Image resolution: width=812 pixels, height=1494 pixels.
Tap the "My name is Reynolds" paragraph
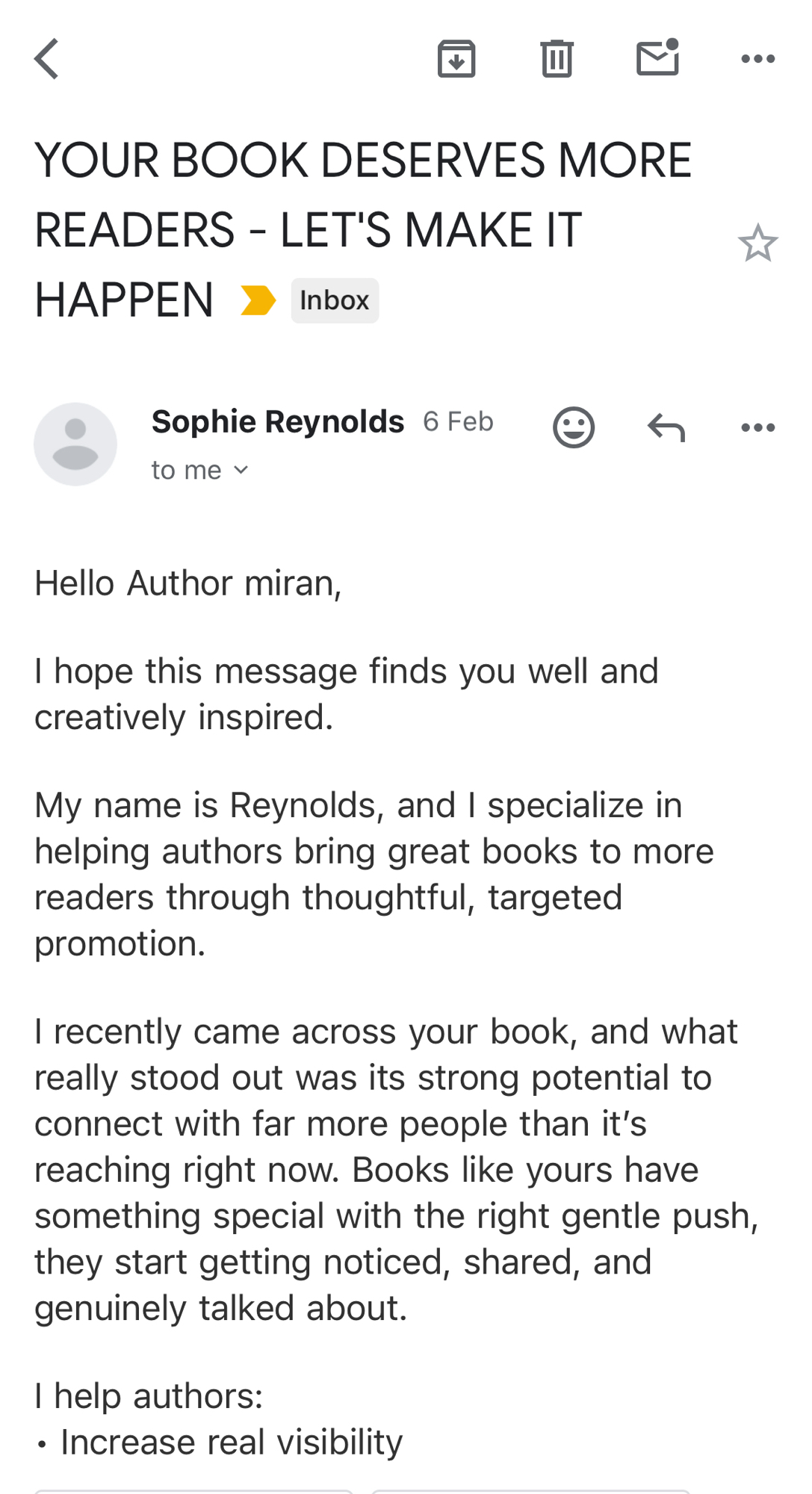(x=374, y=874)
